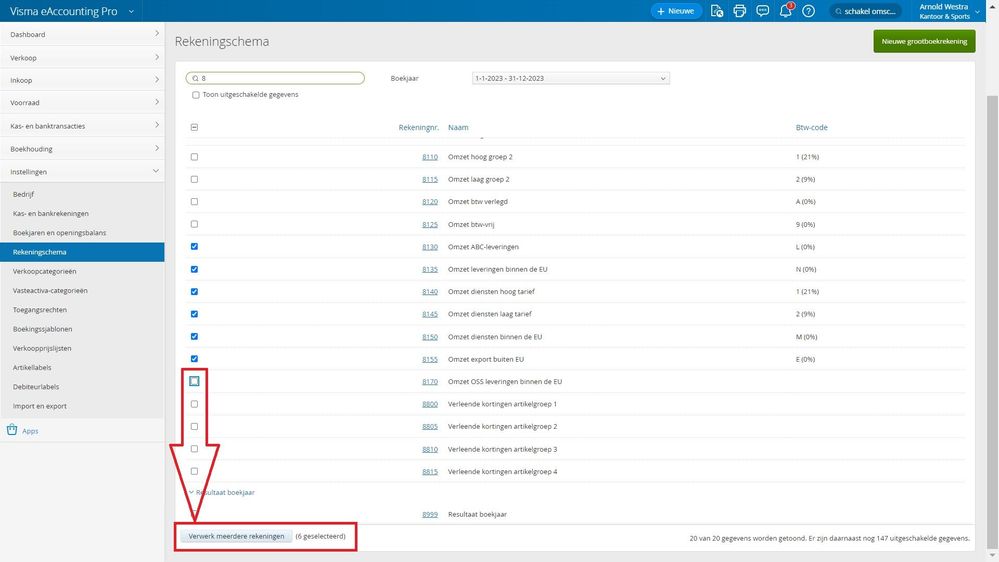This screenshot has width=999, height=562.
Task: Open the Boekjaar date range dropdown
Action: coord(570,78)
